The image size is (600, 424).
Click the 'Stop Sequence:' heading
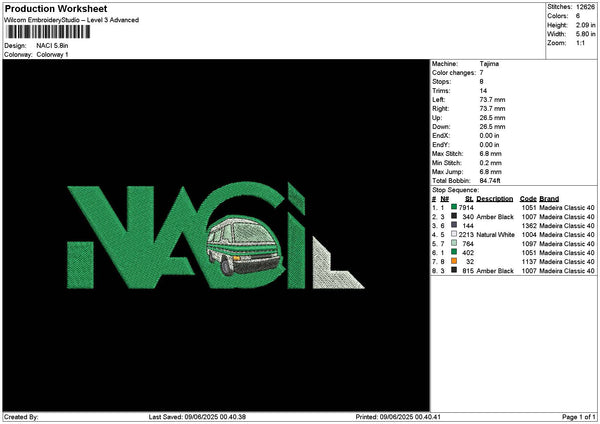(455, 190)
